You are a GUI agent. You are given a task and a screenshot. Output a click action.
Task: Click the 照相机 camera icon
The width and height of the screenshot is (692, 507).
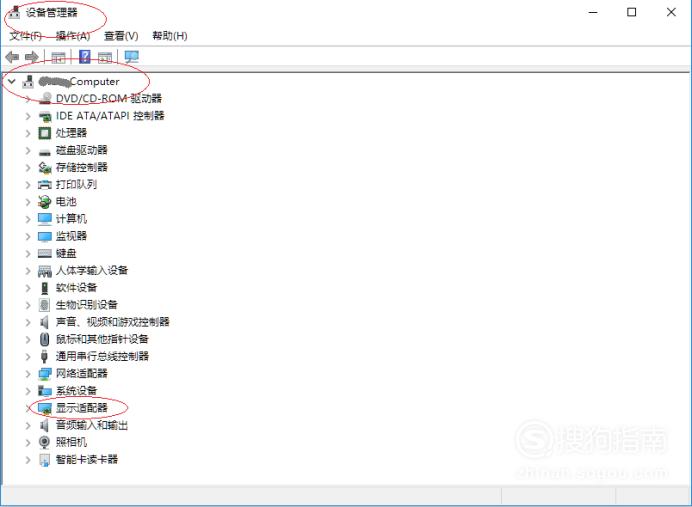tap(44, 442)
